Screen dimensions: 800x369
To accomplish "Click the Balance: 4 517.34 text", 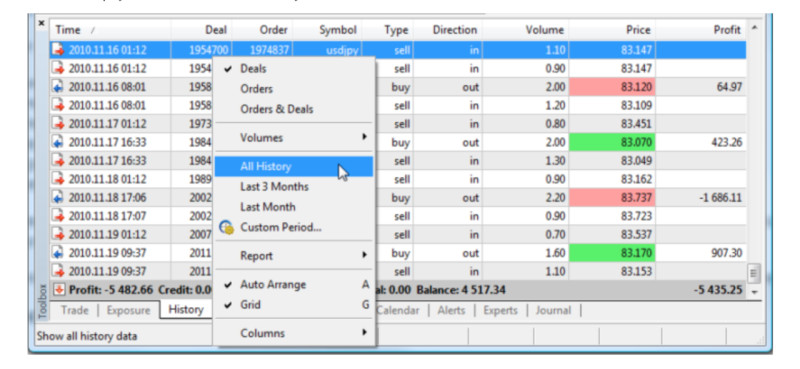I will pos(461,290).
